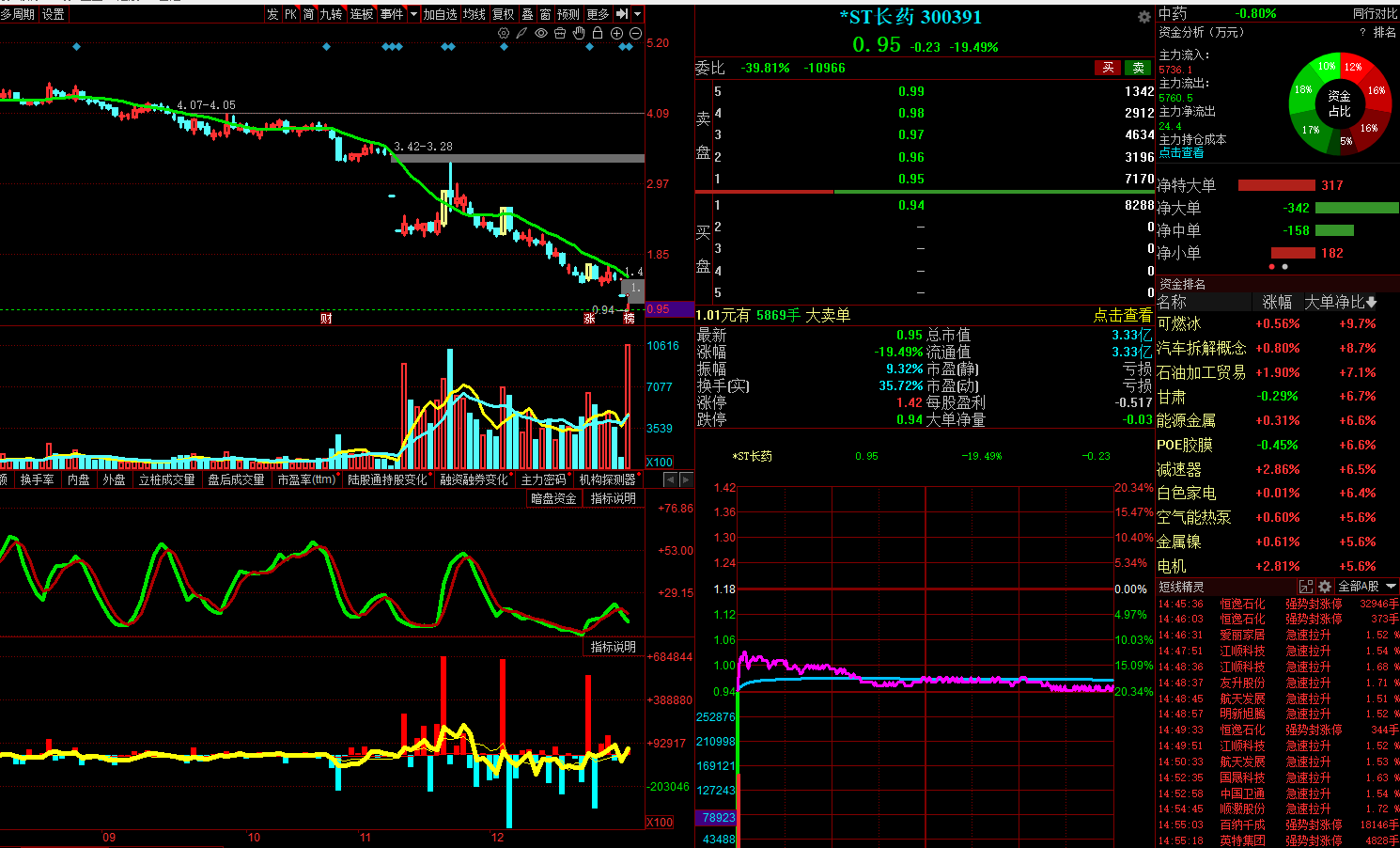Switch to 外盘 indicator tab

click(x=114, y=479)
